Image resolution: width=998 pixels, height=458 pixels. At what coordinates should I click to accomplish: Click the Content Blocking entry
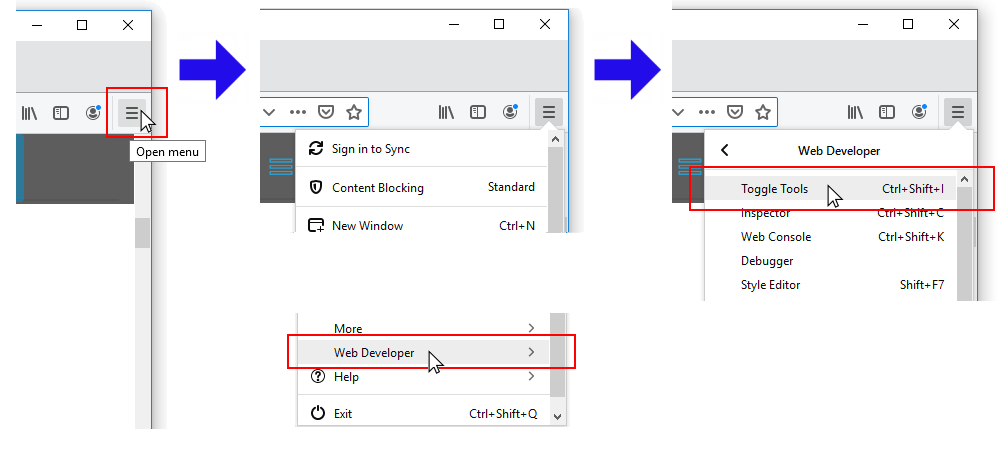[377, 187]
